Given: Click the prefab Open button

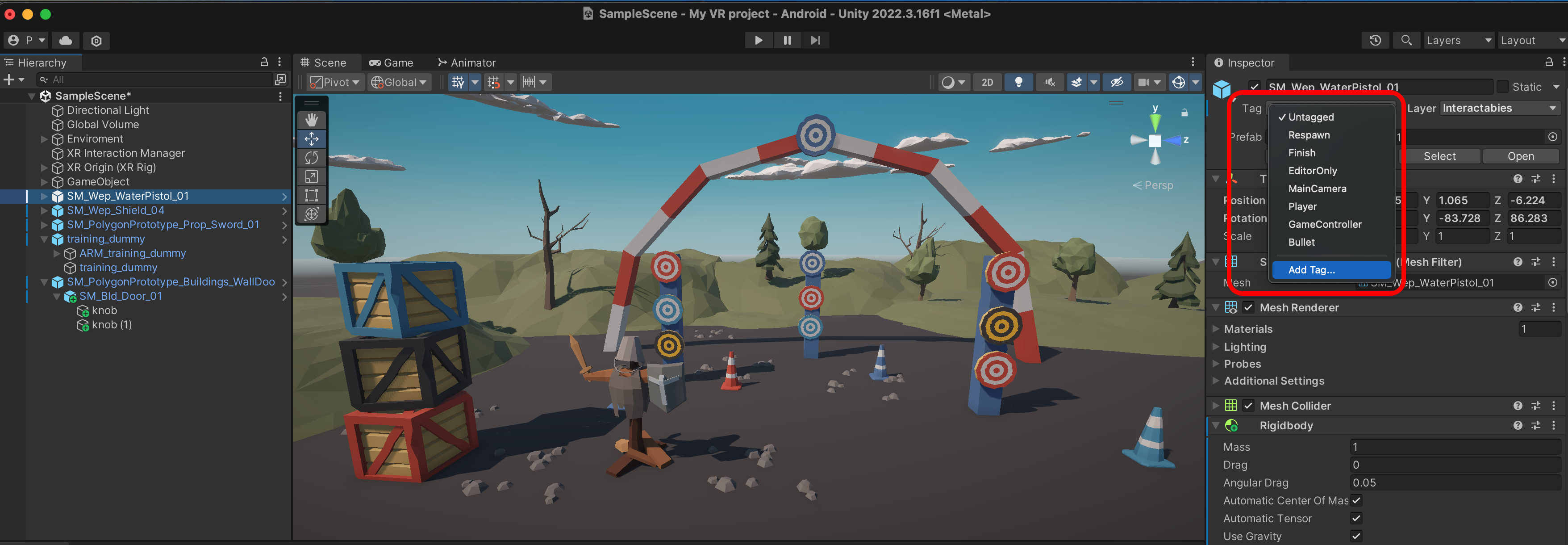Looking at the screenshot, I should click(x=1520, y=156).
